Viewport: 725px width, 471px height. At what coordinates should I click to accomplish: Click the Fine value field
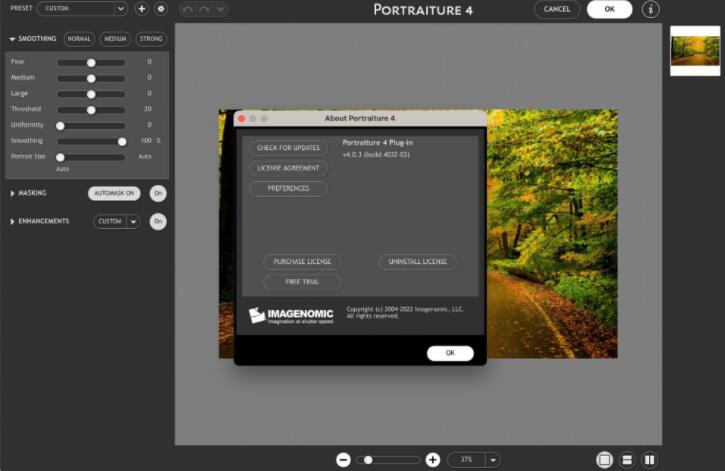[149, 61]
